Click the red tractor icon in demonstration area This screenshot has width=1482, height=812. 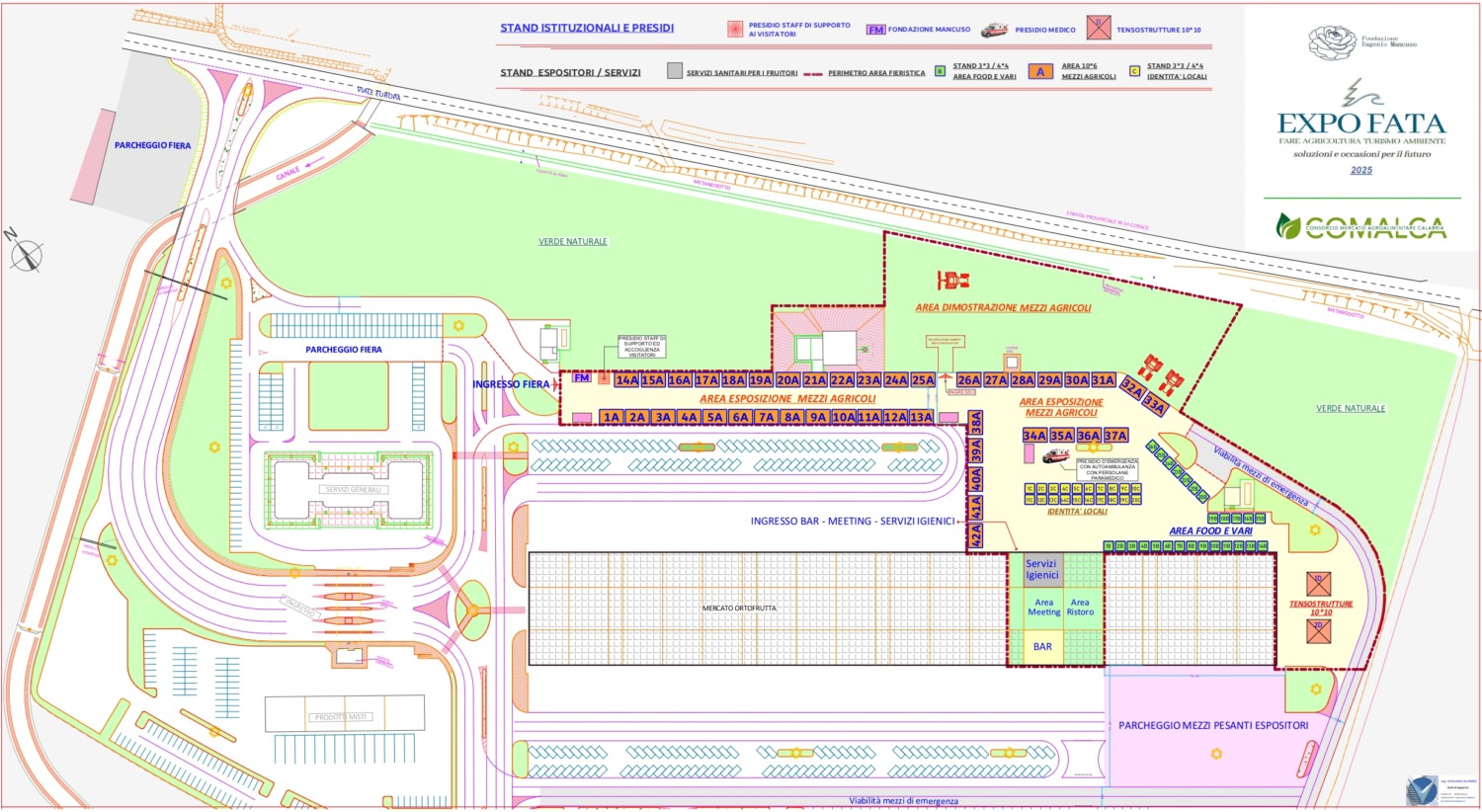[953, 281]
